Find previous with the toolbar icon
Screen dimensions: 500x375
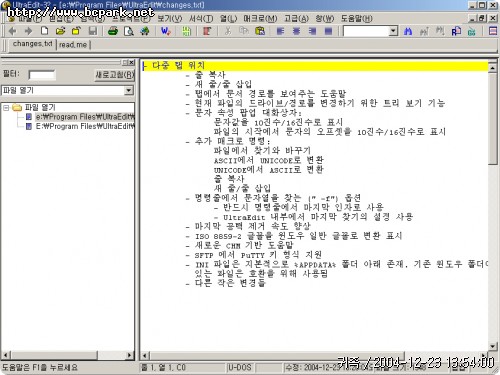click(424, 31)
